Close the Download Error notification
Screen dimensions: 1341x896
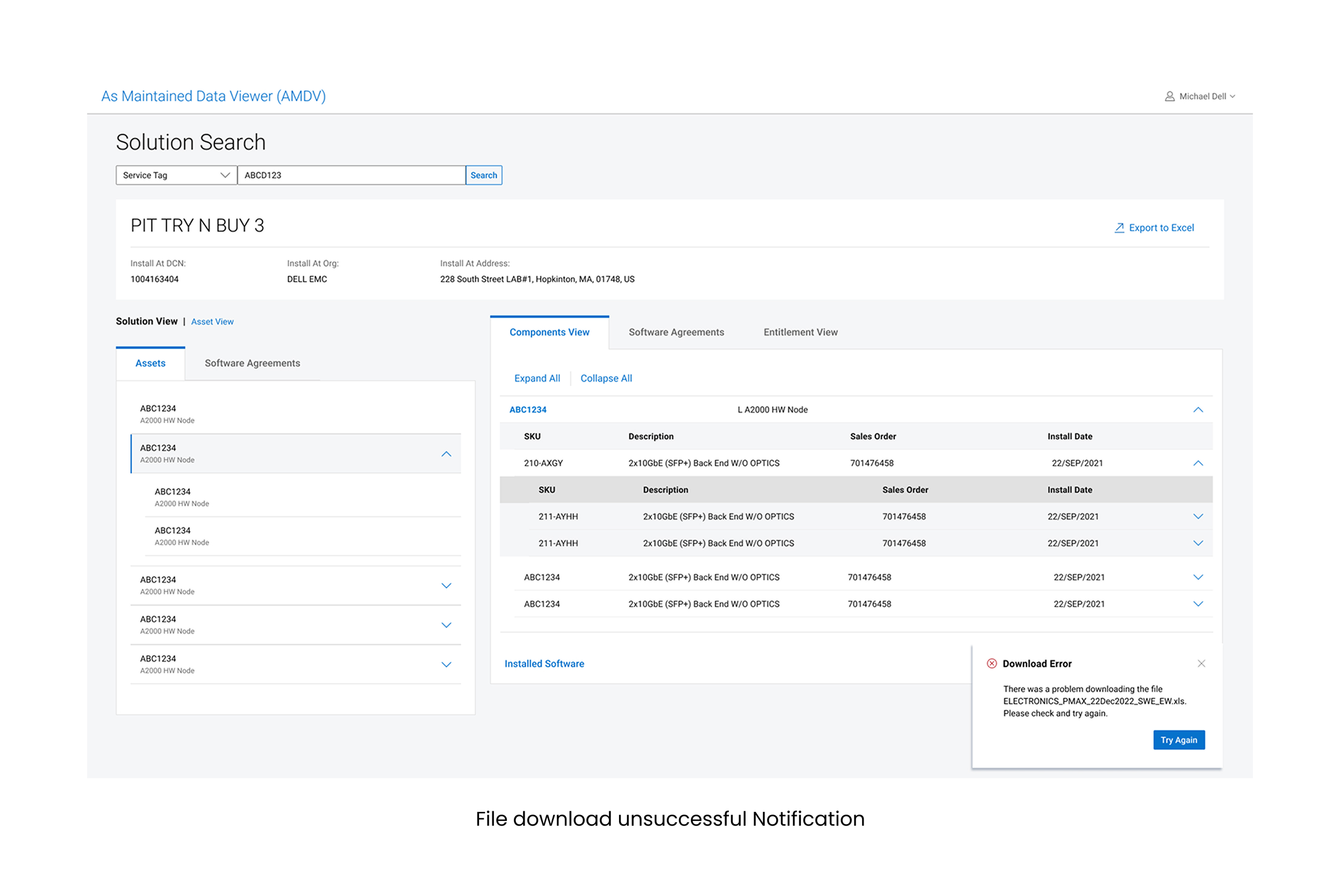pos(1202,663)
